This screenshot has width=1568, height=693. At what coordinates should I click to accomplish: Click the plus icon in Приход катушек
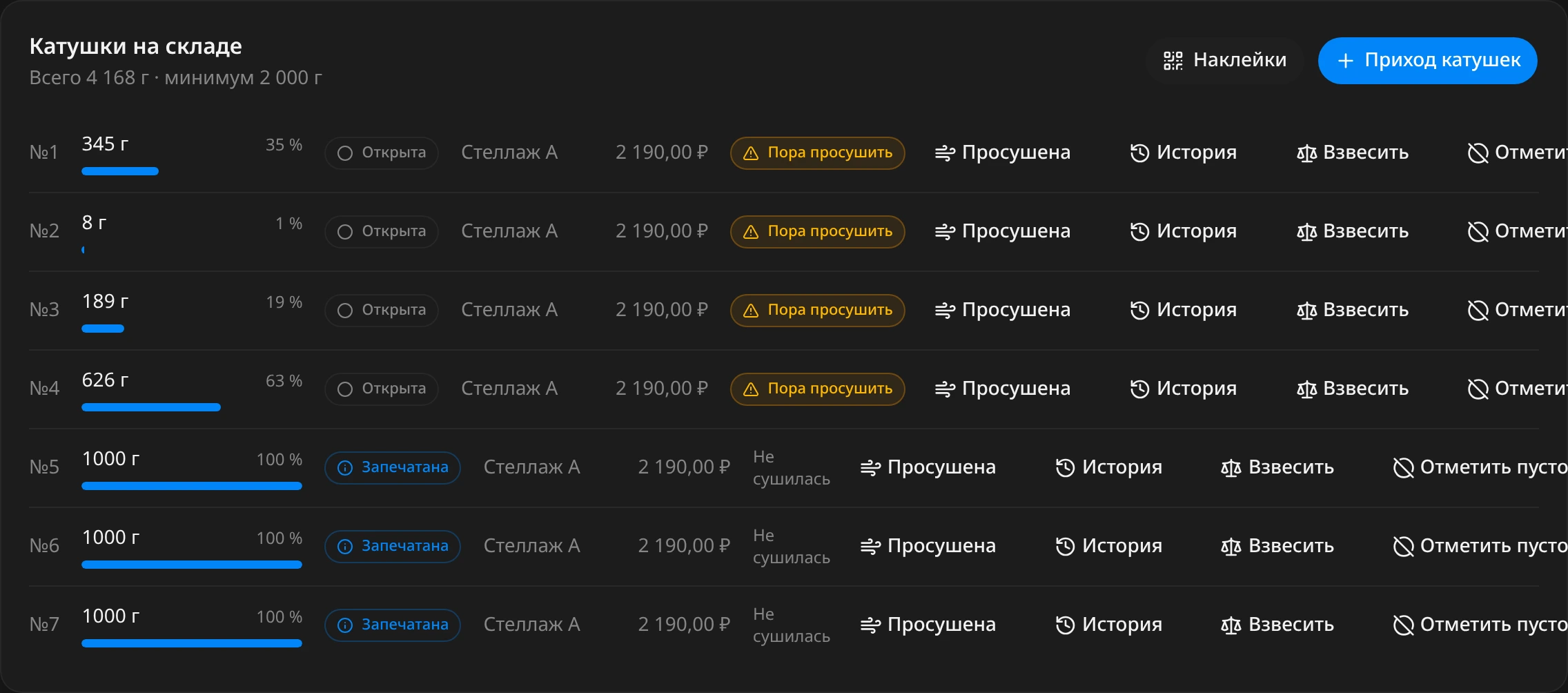1345,61
